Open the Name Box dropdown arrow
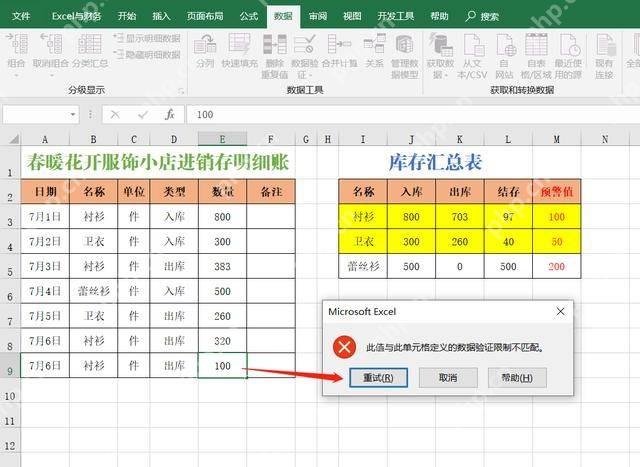Image resolution: width=640 pixels, height=467 pixels. (73, 115)
